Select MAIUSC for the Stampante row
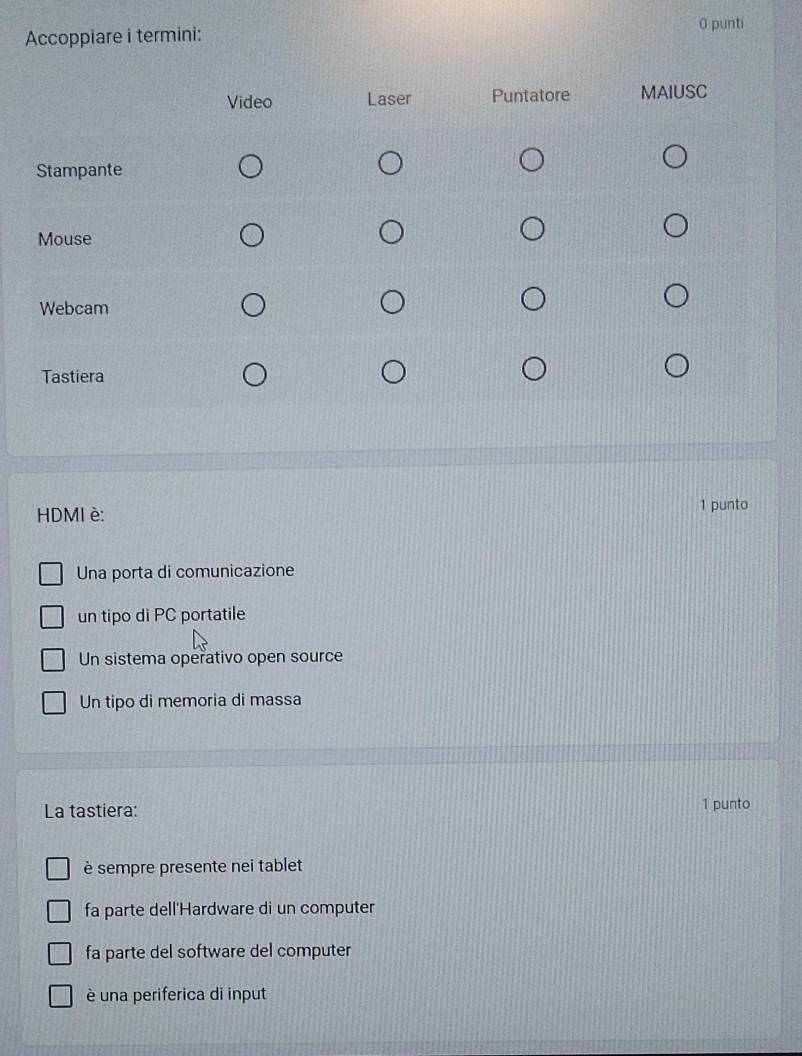The height and width of the screenshot is (1056, 802). point(675,157)
